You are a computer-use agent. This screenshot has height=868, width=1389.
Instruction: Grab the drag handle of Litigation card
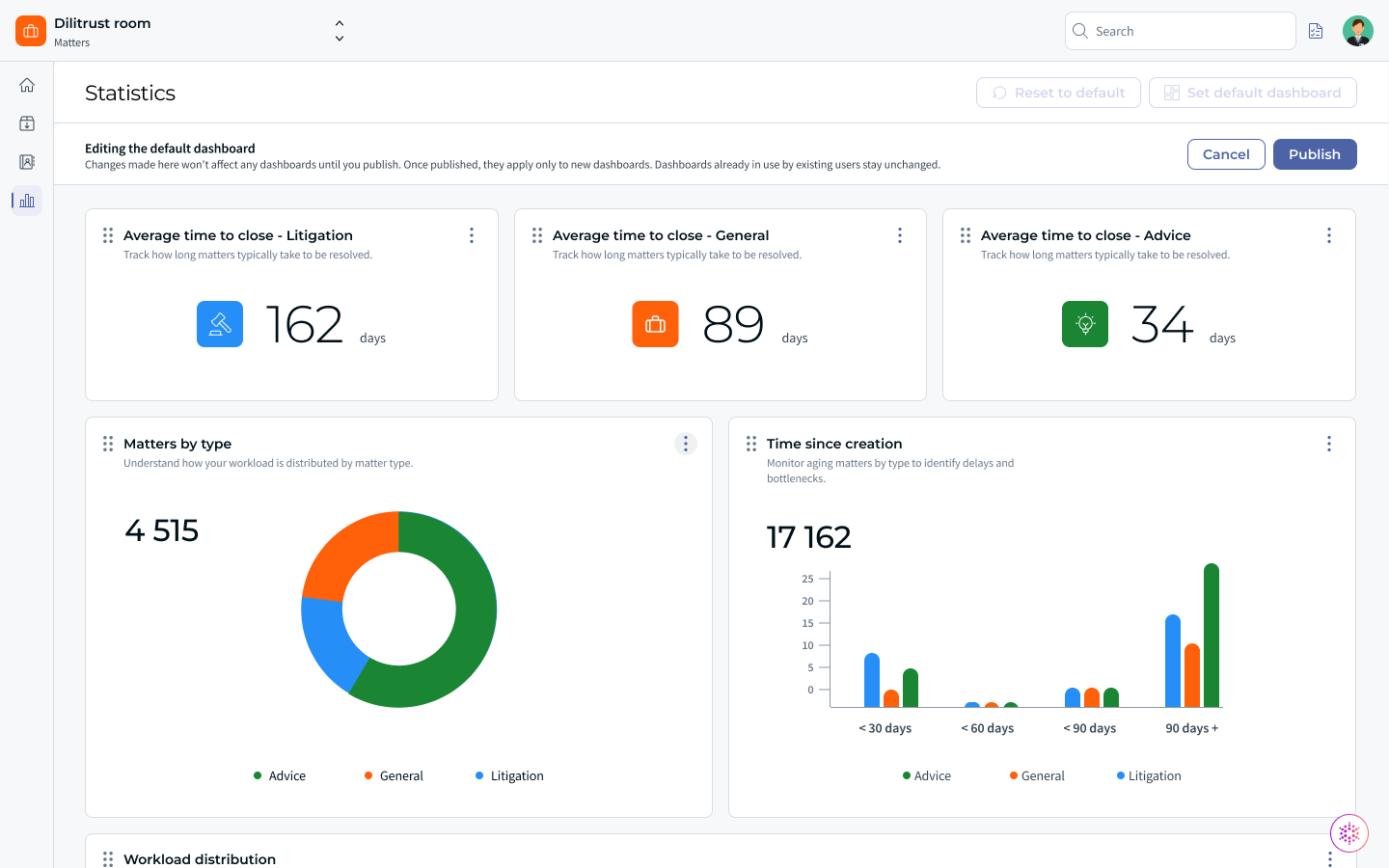coord(108,235)
